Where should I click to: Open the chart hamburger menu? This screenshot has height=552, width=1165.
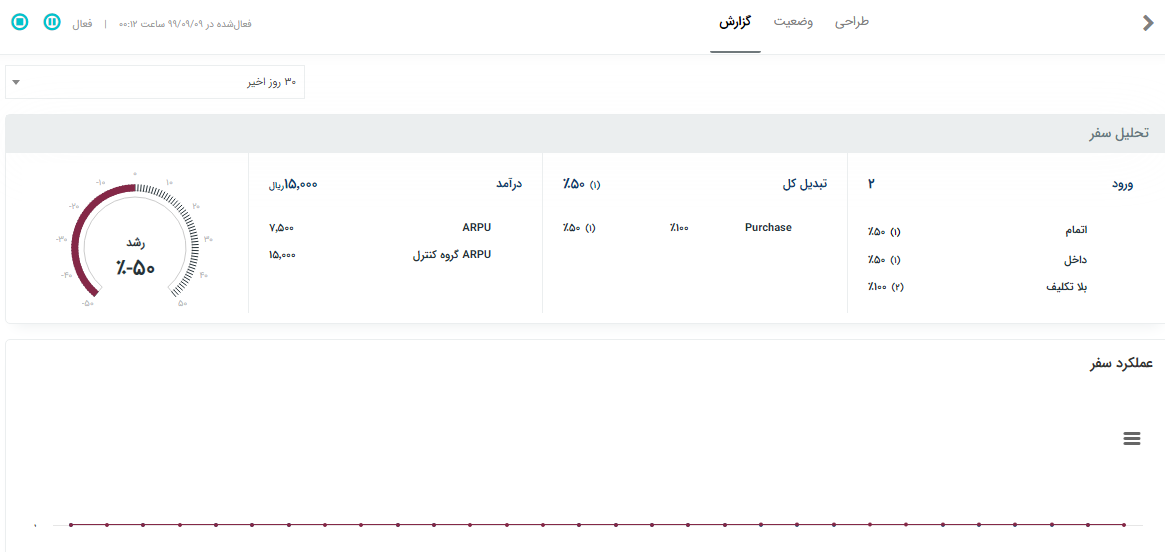click(1132, 438)
